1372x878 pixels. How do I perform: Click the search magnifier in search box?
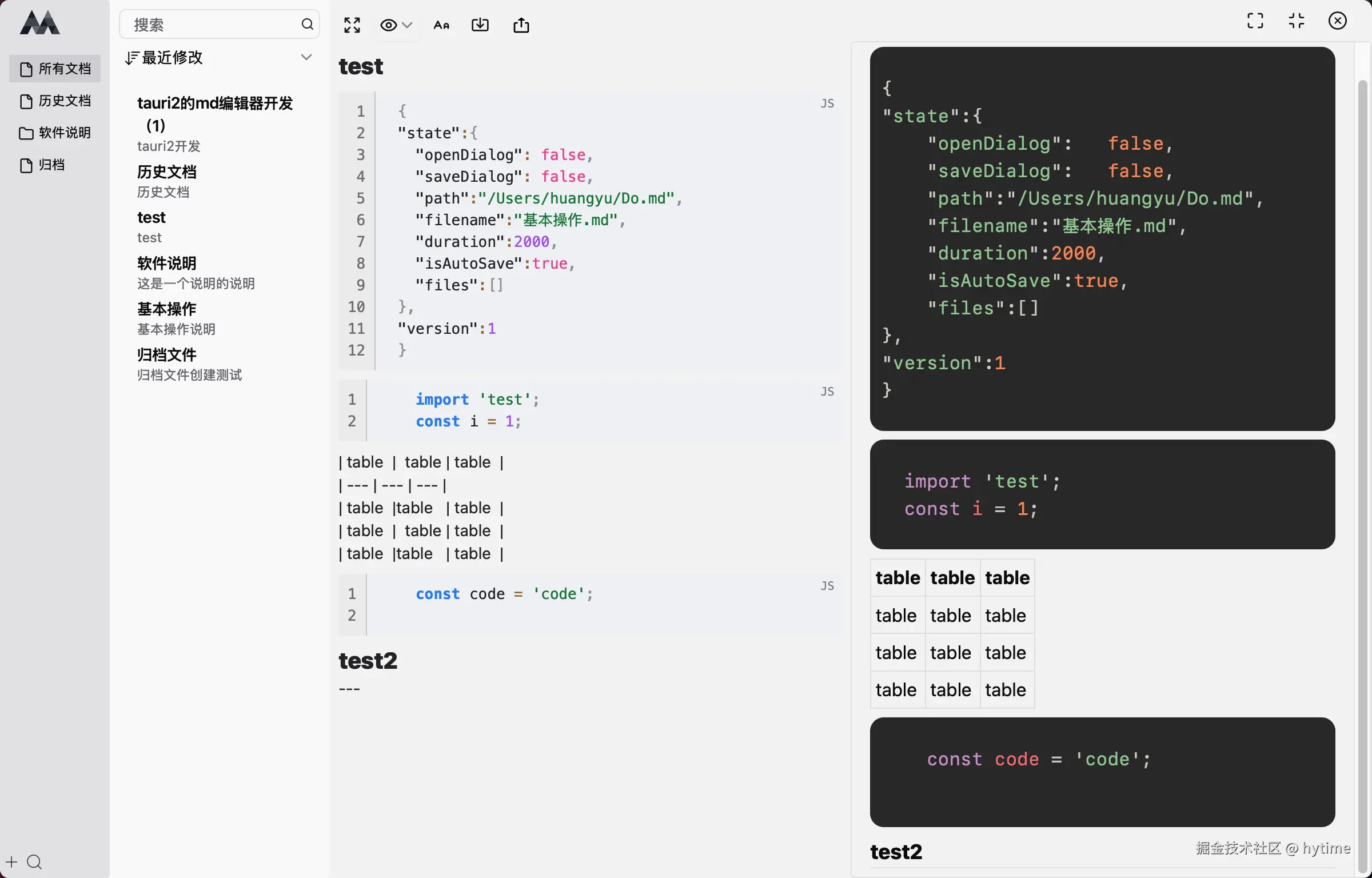(x=307, y=24)
